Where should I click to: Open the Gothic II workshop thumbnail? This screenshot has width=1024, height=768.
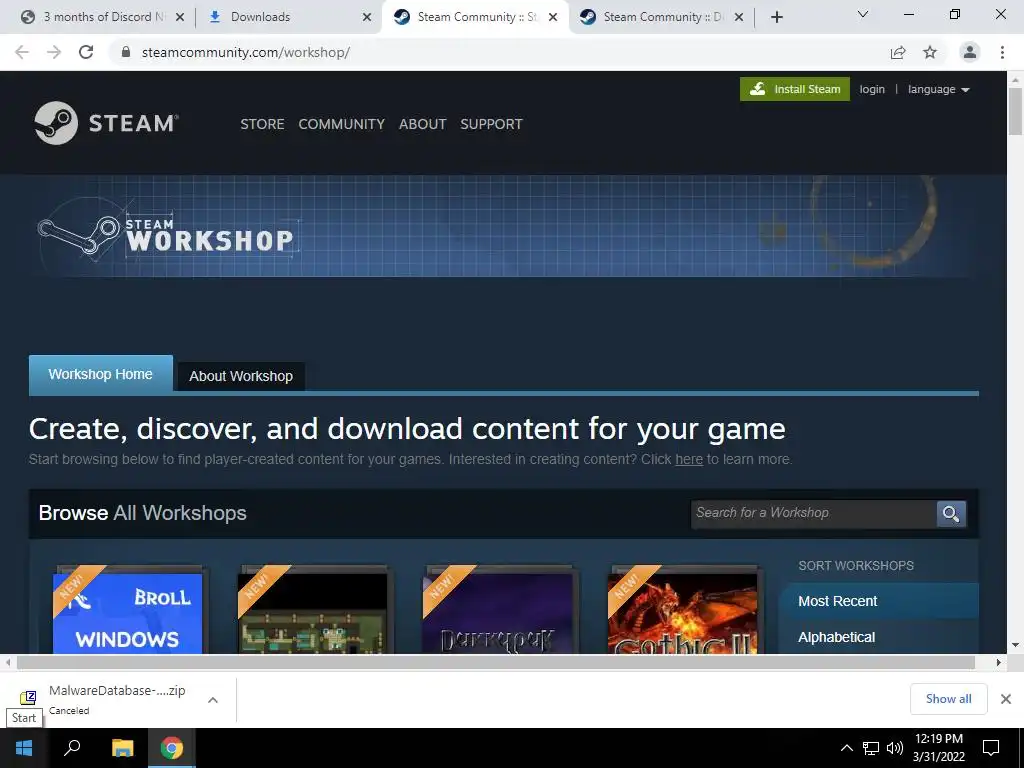[x=682, y=611]
